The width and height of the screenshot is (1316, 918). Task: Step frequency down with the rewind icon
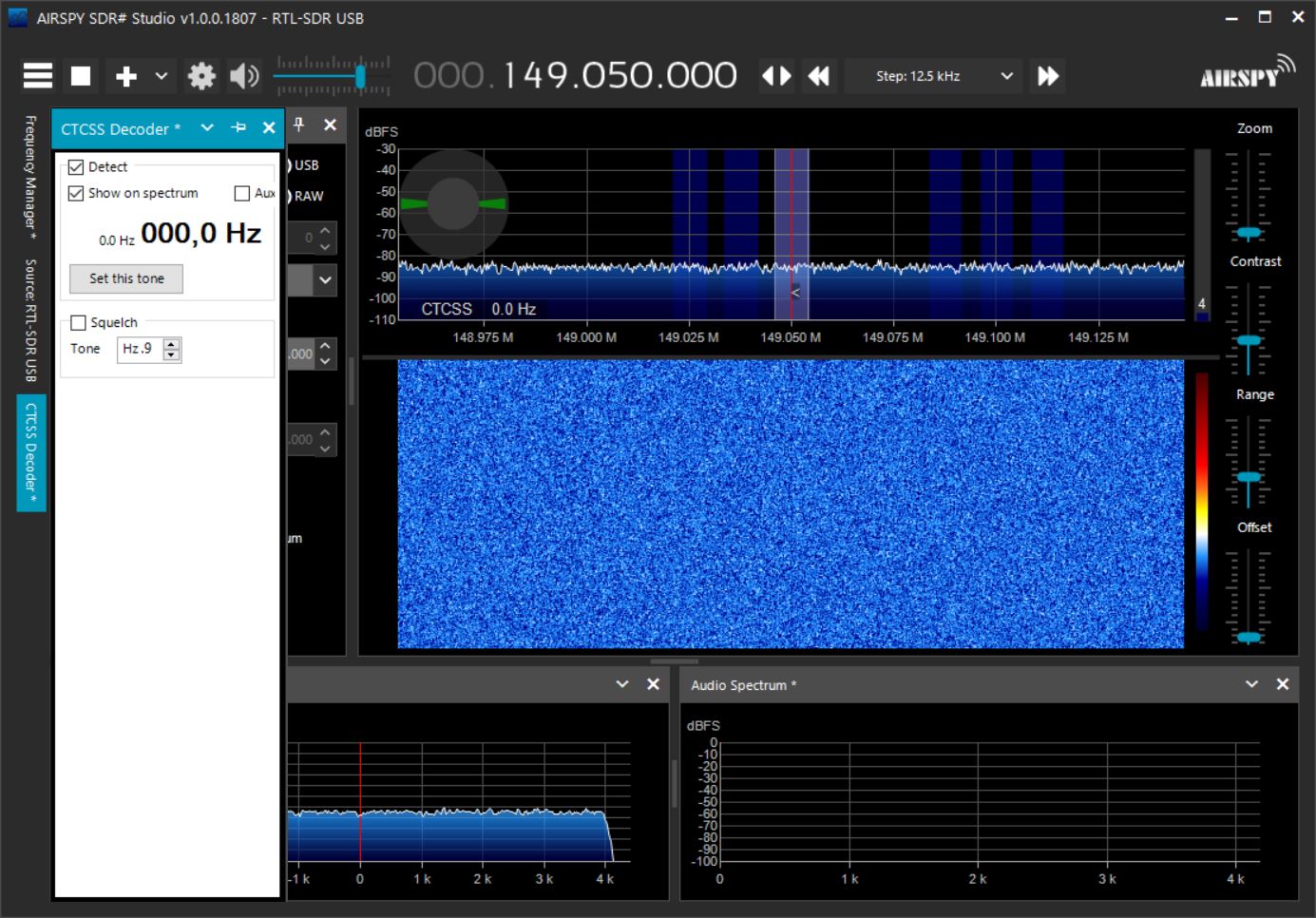[x=818, y=76]
